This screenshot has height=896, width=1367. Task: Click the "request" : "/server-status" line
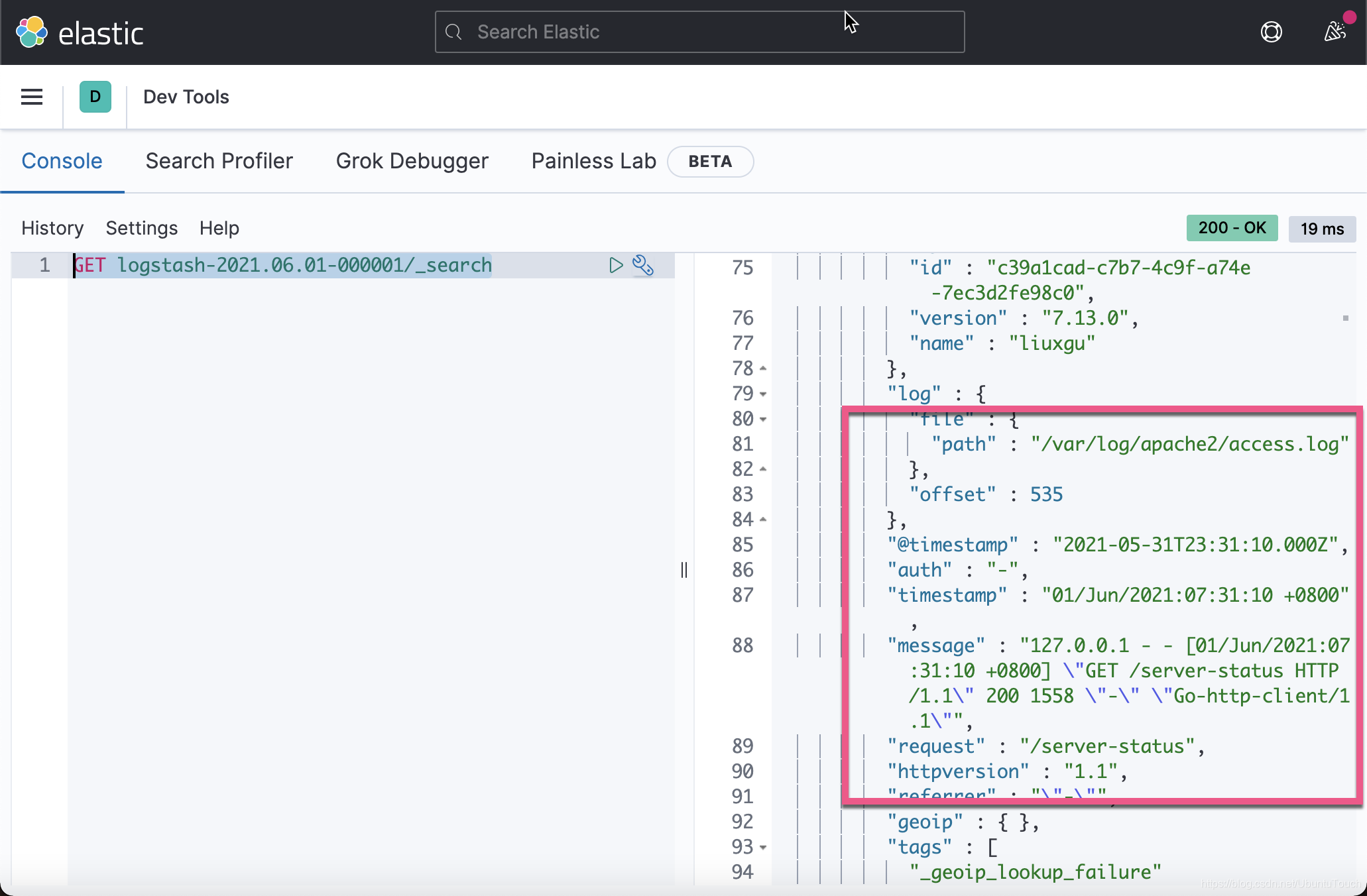click(x=1046, y=746)
